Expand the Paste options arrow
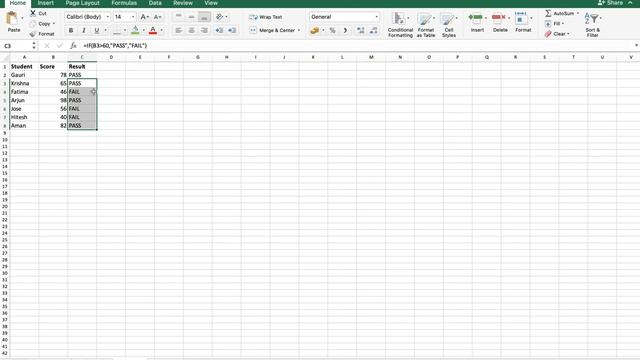This screenshot has height=360, width=640. click(x=22, y=18)
